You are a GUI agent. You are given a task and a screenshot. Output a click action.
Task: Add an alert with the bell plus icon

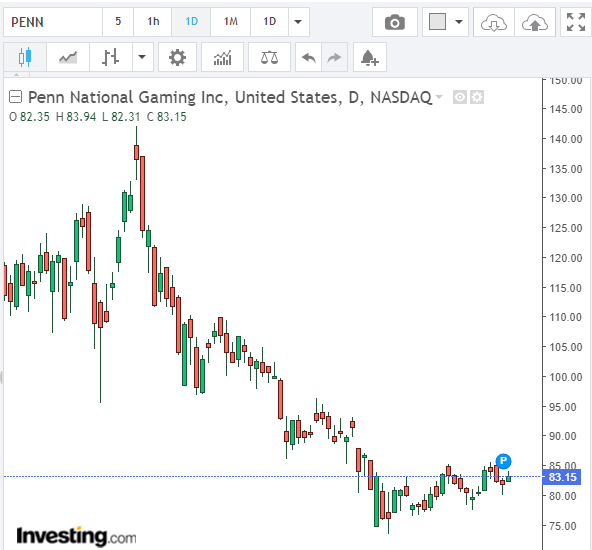coord(370,57)
